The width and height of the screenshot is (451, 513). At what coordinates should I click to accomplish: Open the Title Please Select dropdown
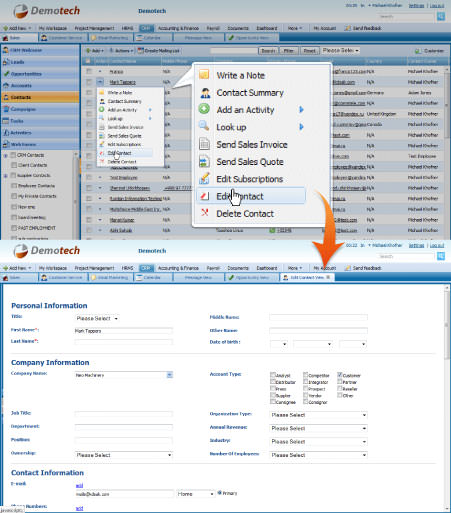click(97, 318)
